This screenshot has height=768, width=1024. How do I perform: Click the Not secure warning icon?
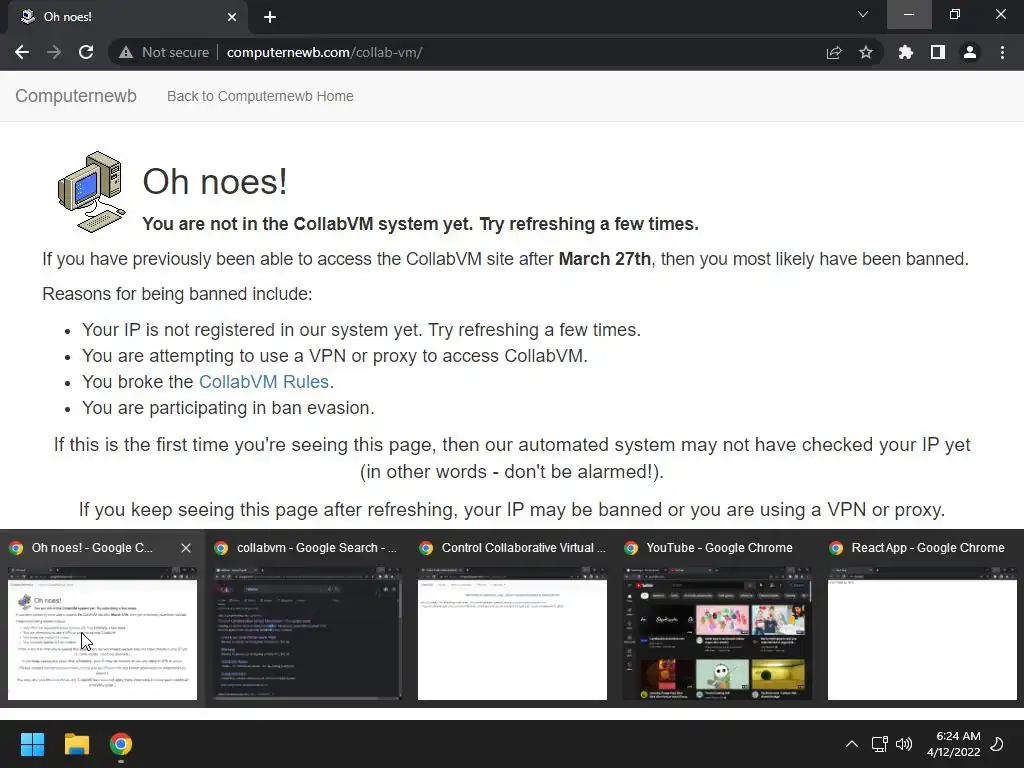(126, 52)
